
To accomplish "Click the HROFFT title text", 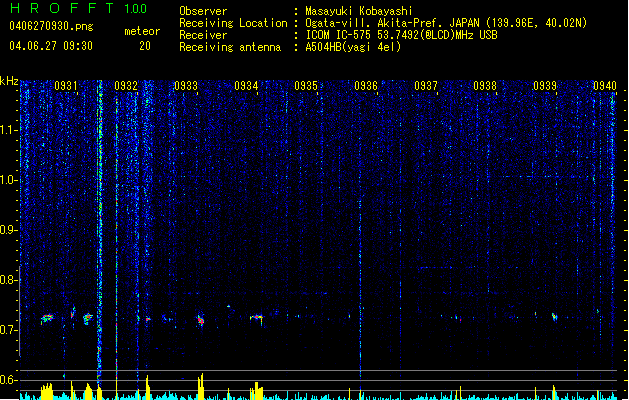I will click(x=62, y=8).
